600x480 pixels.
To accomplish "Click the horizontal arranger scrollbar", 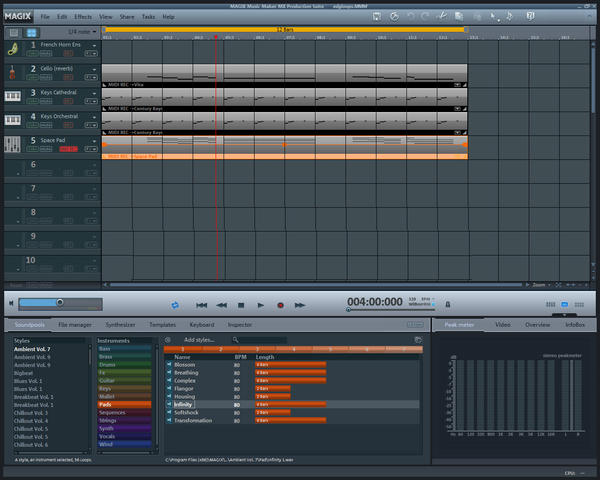I will click(316, 285).
